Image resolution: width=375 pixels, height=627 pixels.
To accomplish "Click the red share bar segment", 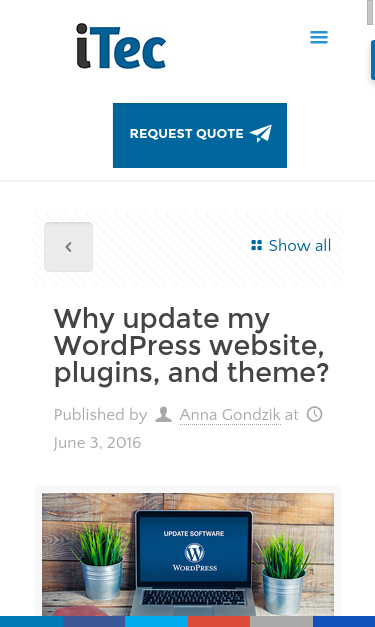I will pyautogui.click(x=219, y=621).
